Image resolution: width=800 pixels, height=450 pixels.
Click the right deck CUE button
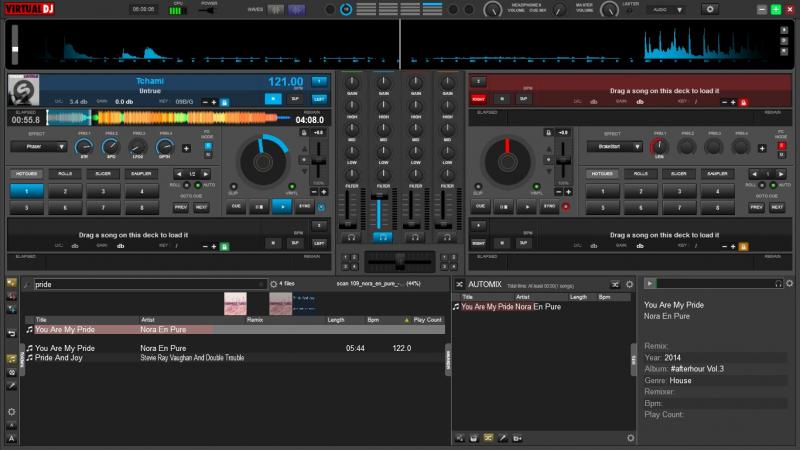(480, 207)
